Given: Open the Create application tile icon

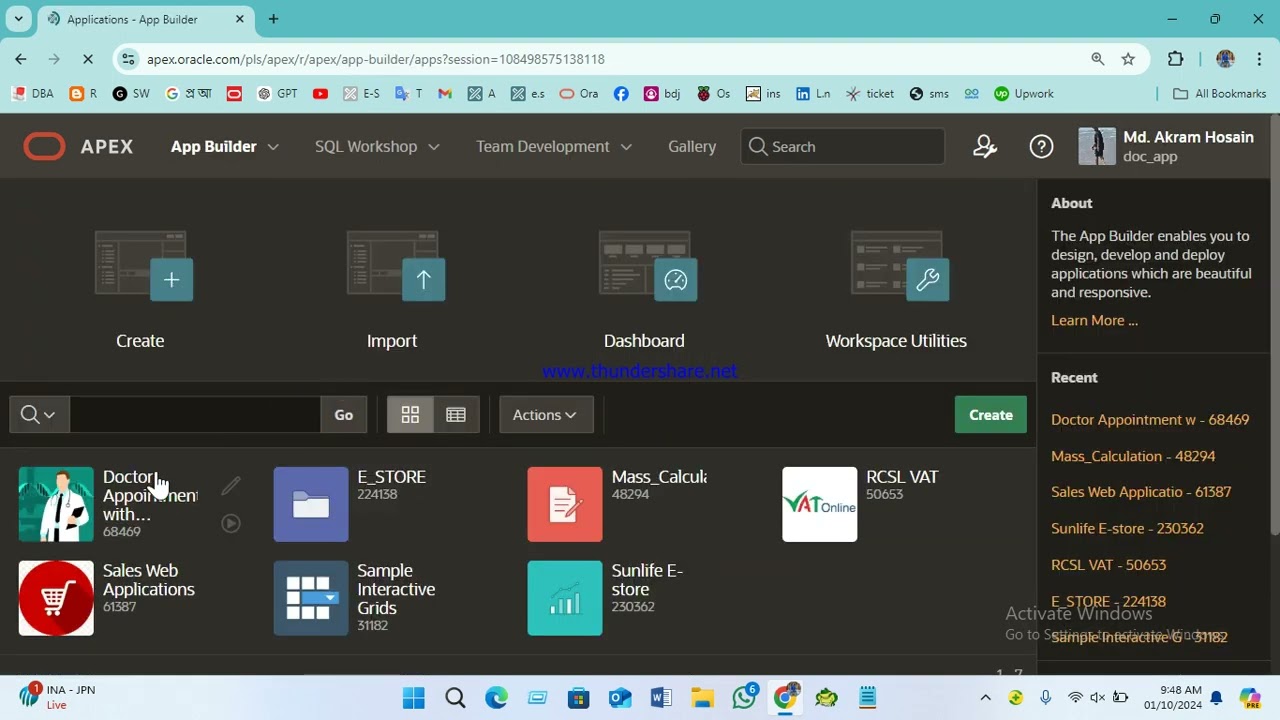Looking at the screenshot, I should (x=144, y=266).
